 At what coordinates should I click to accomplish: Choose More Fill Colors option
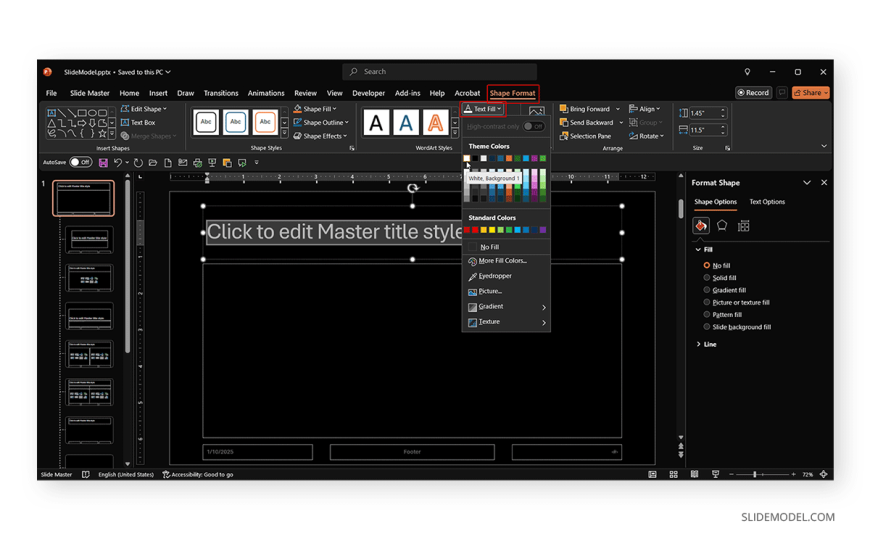point(501,261)
